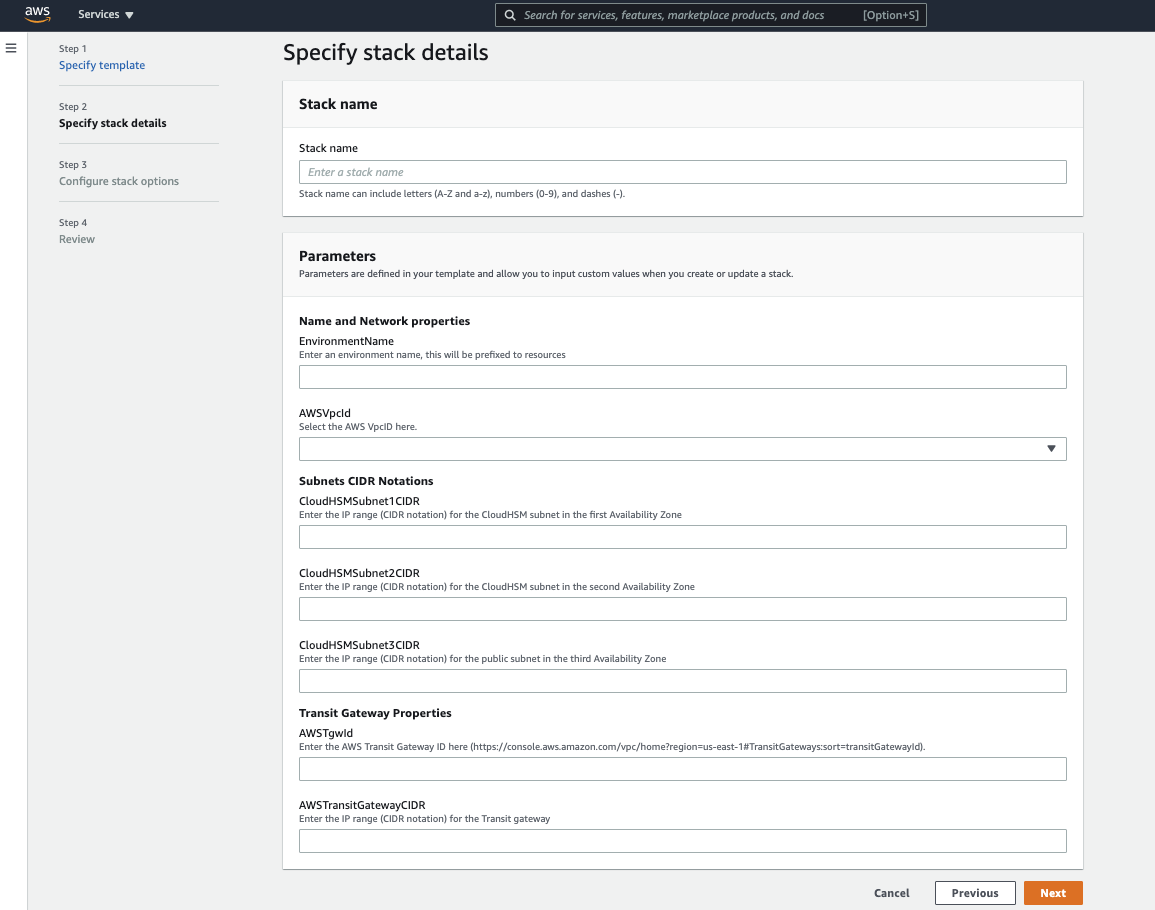Click the Stack name input field
Viewport: 1155px width, 910px height.
pyautogui.click(x=682, y=171)
